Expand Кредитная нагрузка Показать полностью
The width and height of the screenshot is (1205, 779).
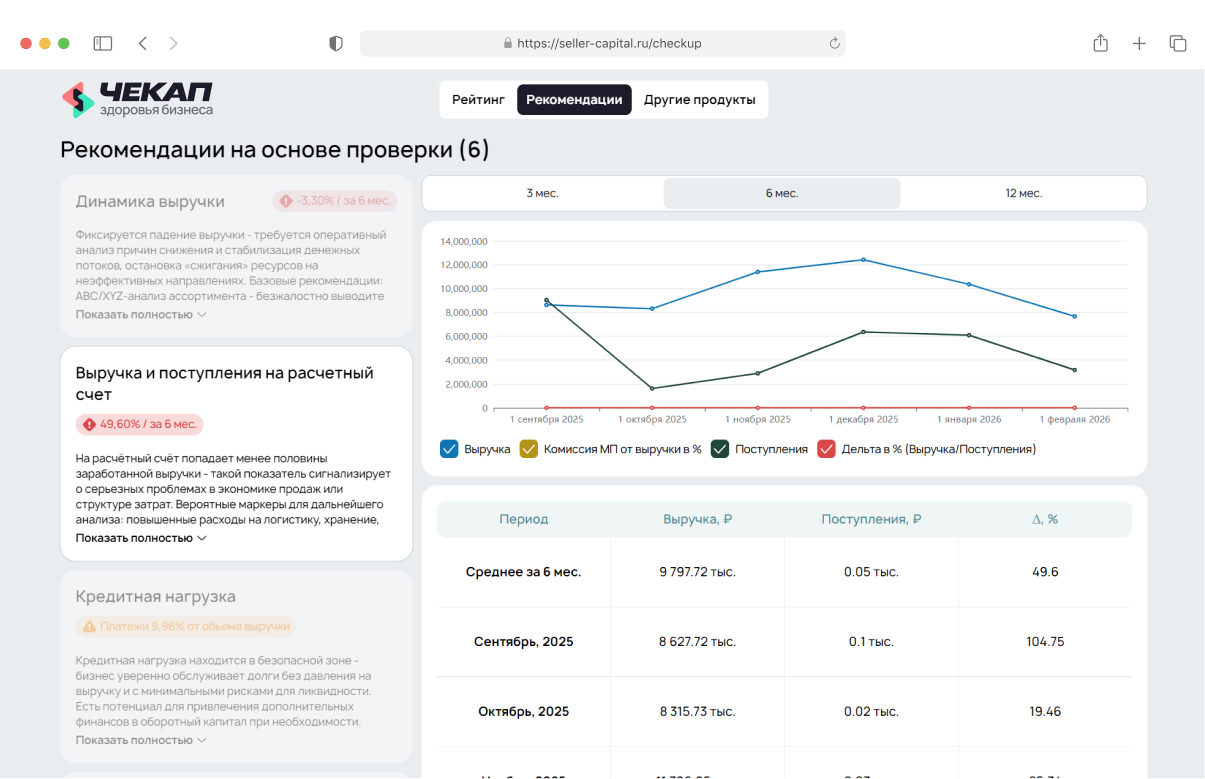(141, 740)
